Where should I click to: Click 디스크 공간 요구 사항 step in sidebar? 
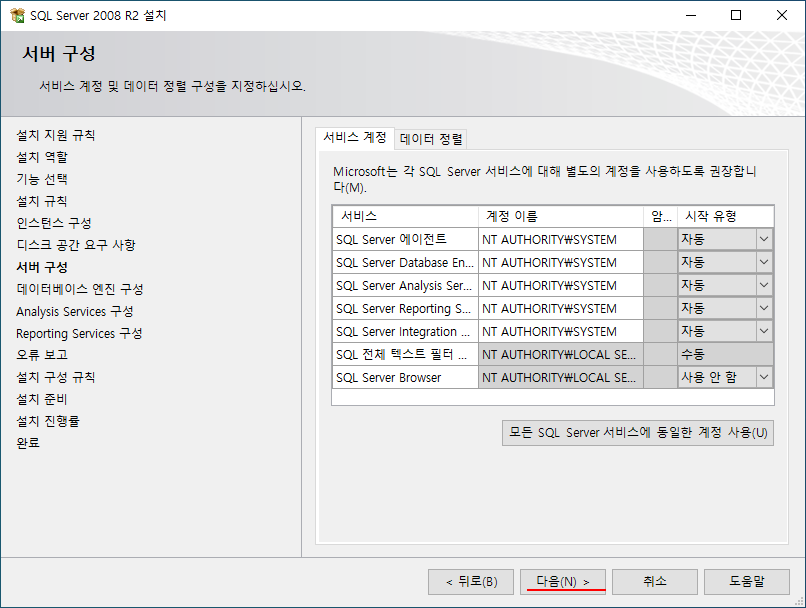[76, 245]
